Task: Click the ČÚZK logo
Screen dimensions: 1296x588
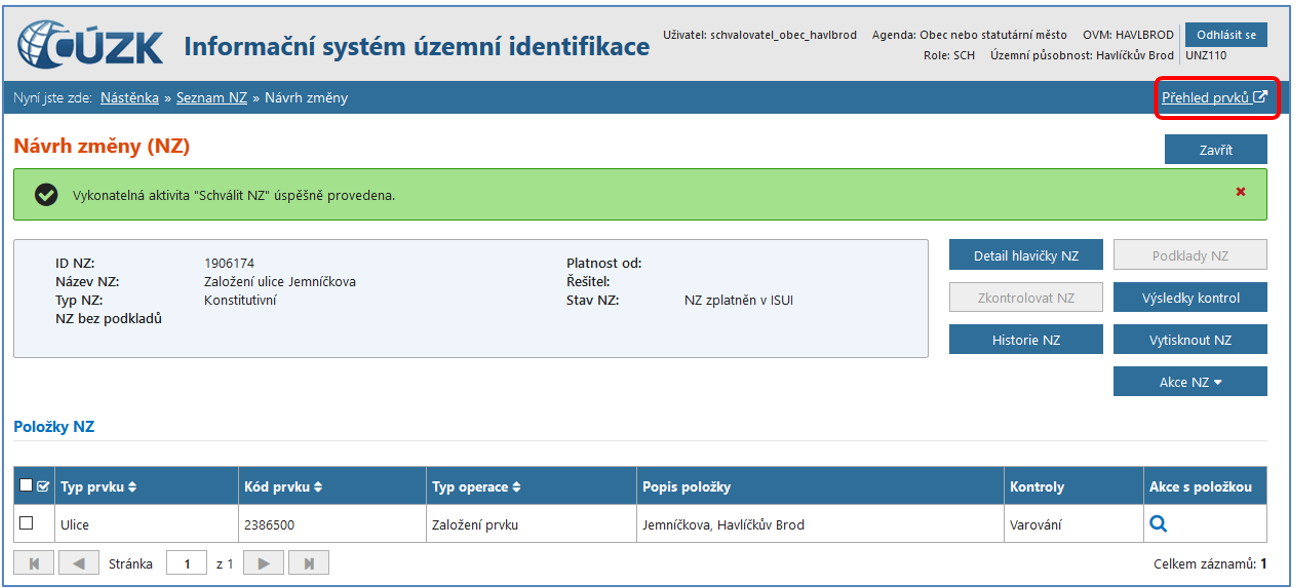Action: point(91,46)
